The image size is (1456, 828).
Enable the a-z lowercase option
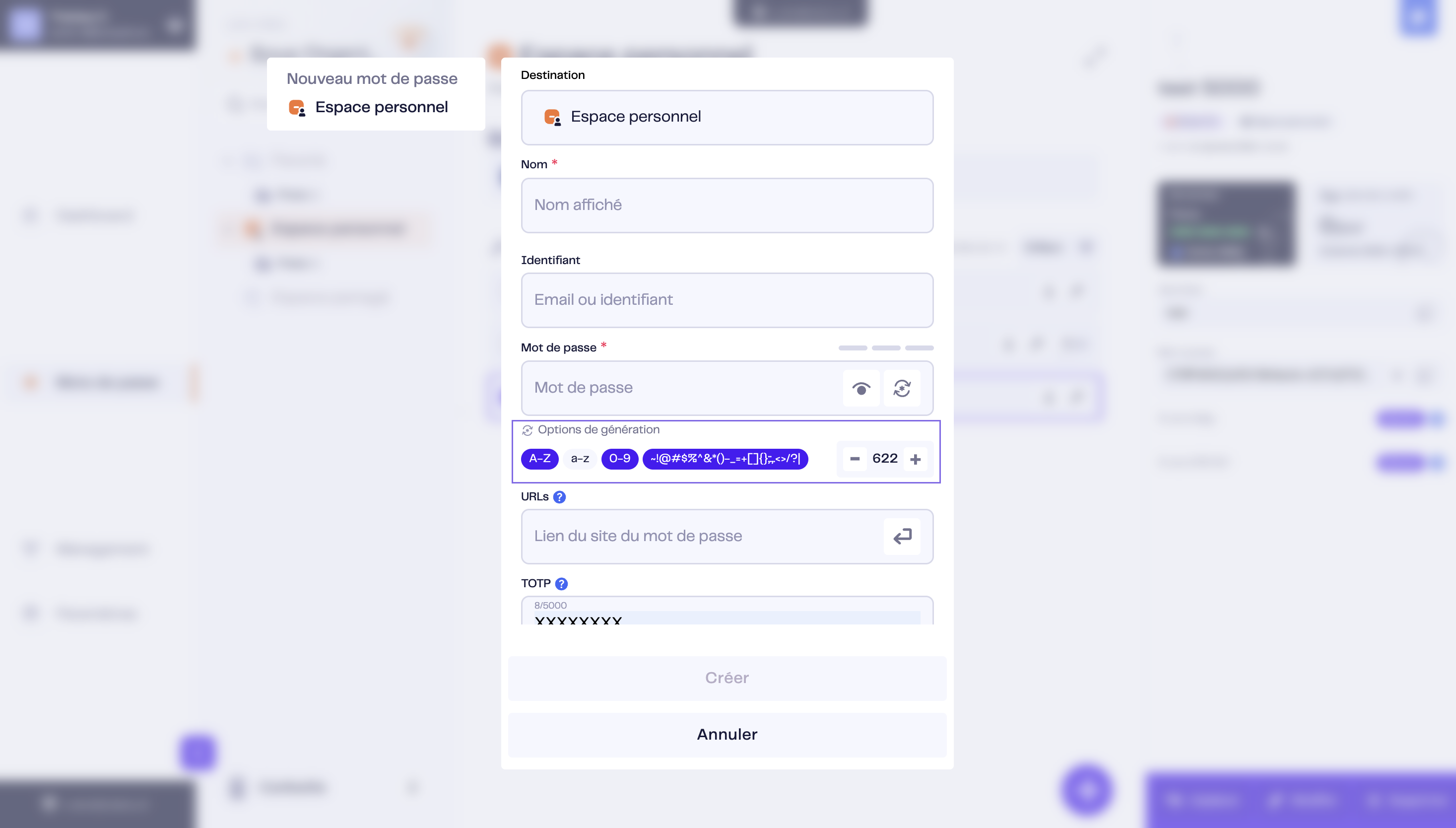coord(580,459)
